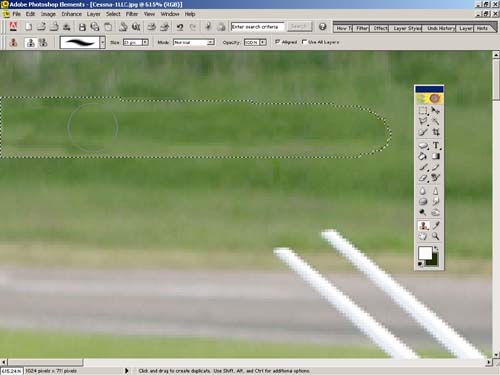Select the Zoom magnifier tool
Screen dimensions: 500x375
coord(435,236)
